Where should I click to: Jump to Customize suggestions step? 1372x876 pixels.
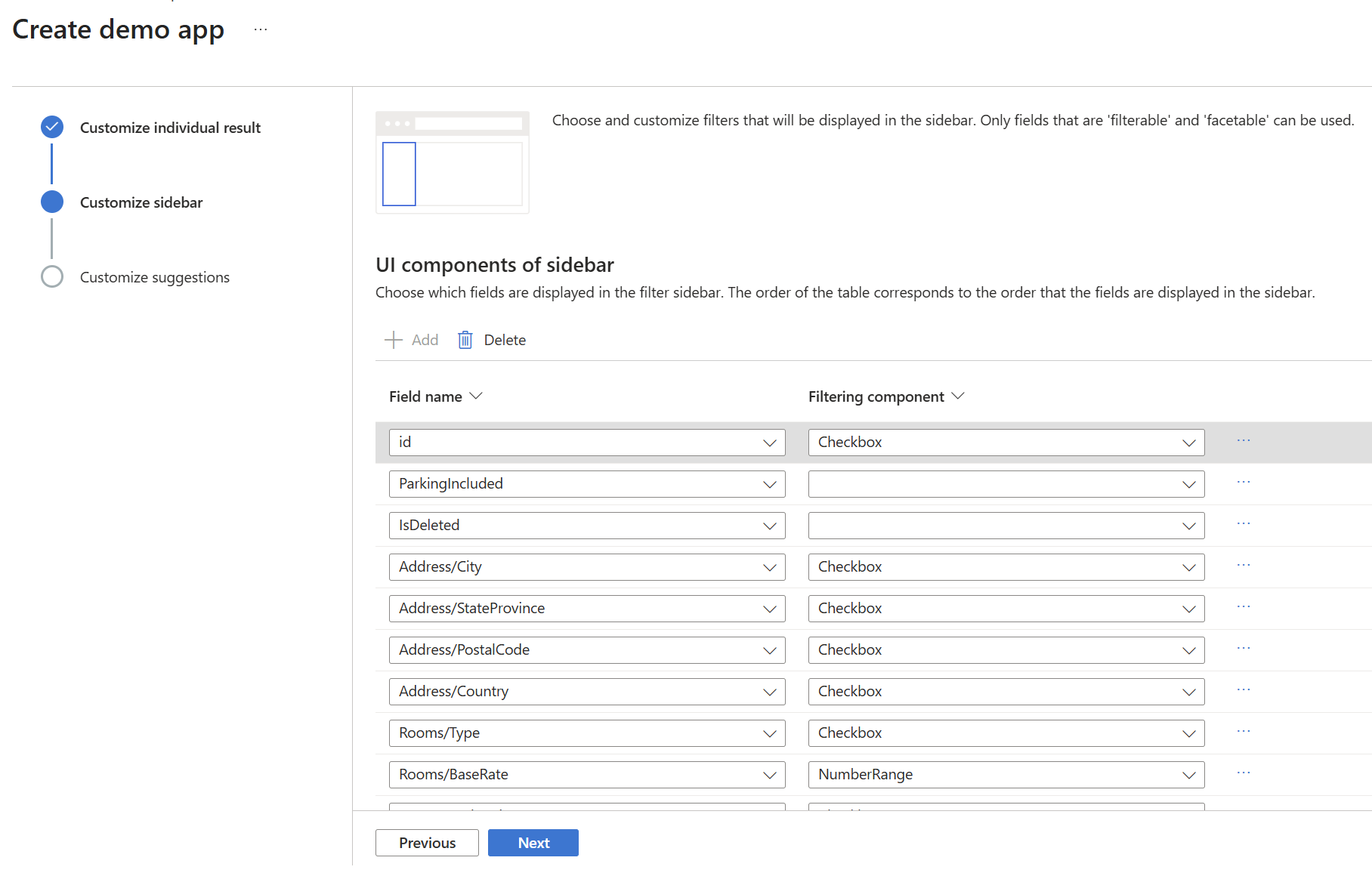click(155, 277)
